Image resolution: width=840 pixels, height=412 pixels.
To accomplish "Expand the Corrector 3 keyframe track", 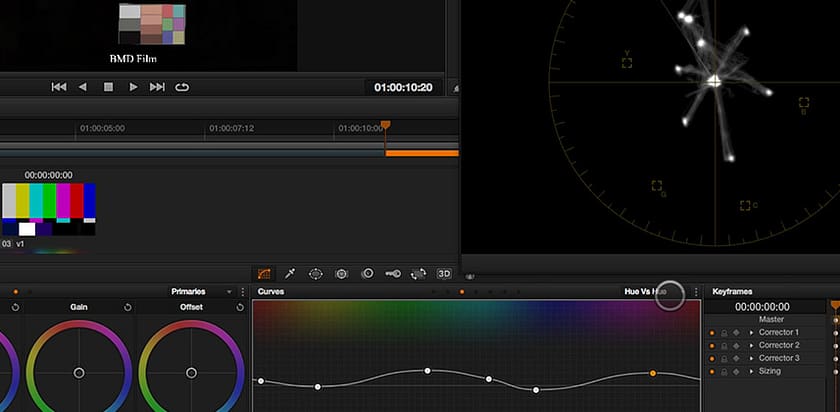I will (751, 358).
